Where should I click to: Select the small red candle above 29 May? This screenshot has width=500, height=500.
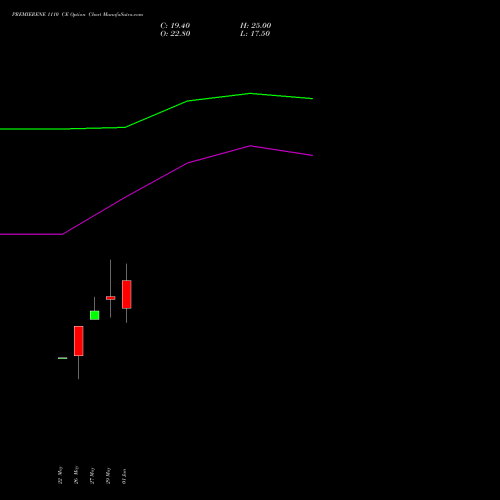[x=111, y=298]
